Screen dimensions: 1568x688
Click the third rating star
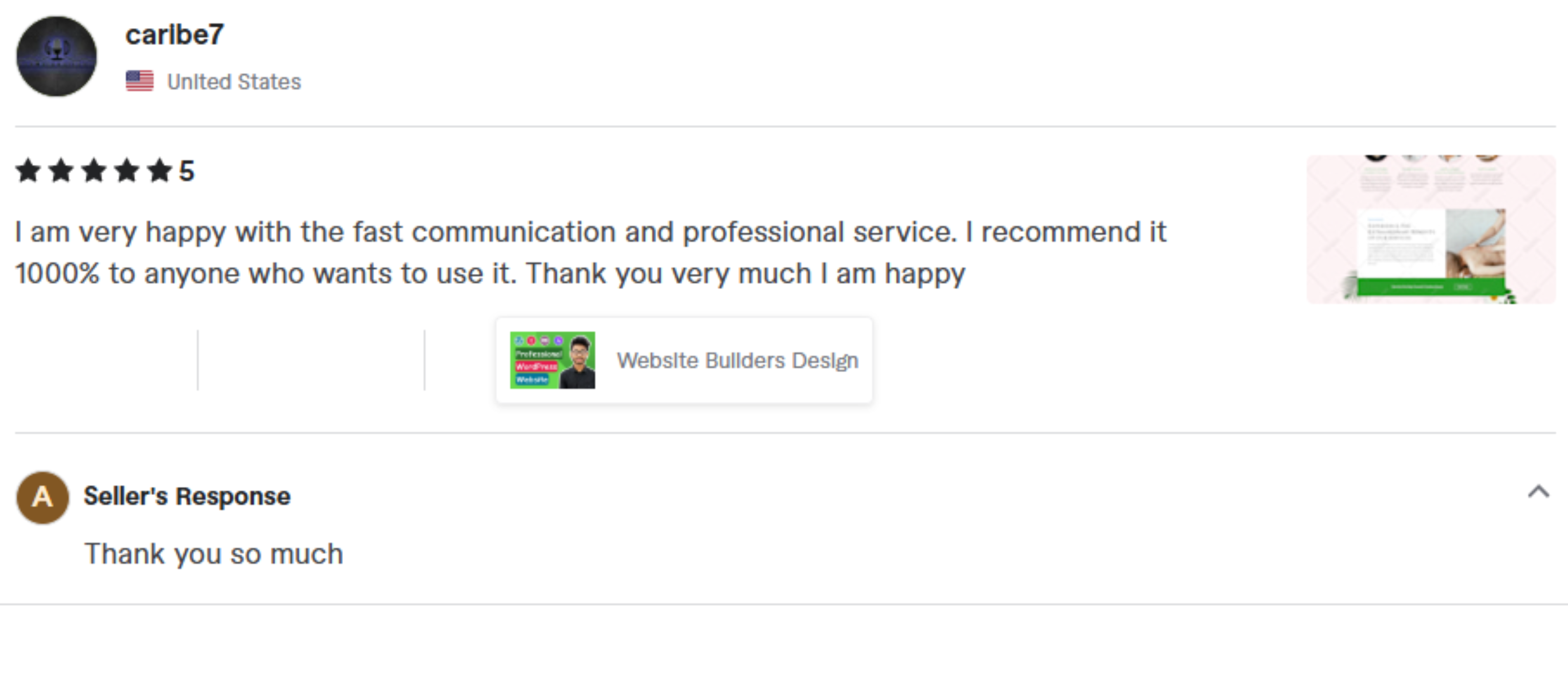click(x=94, y=171)
